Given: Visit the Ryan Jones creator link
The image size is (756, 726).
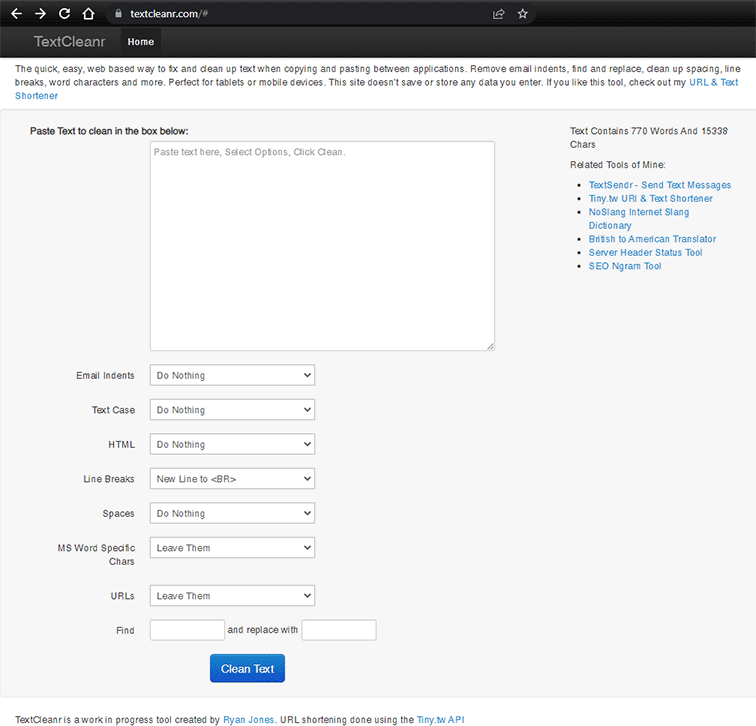Looking at the screenshot, I should (x=248, y=720).
